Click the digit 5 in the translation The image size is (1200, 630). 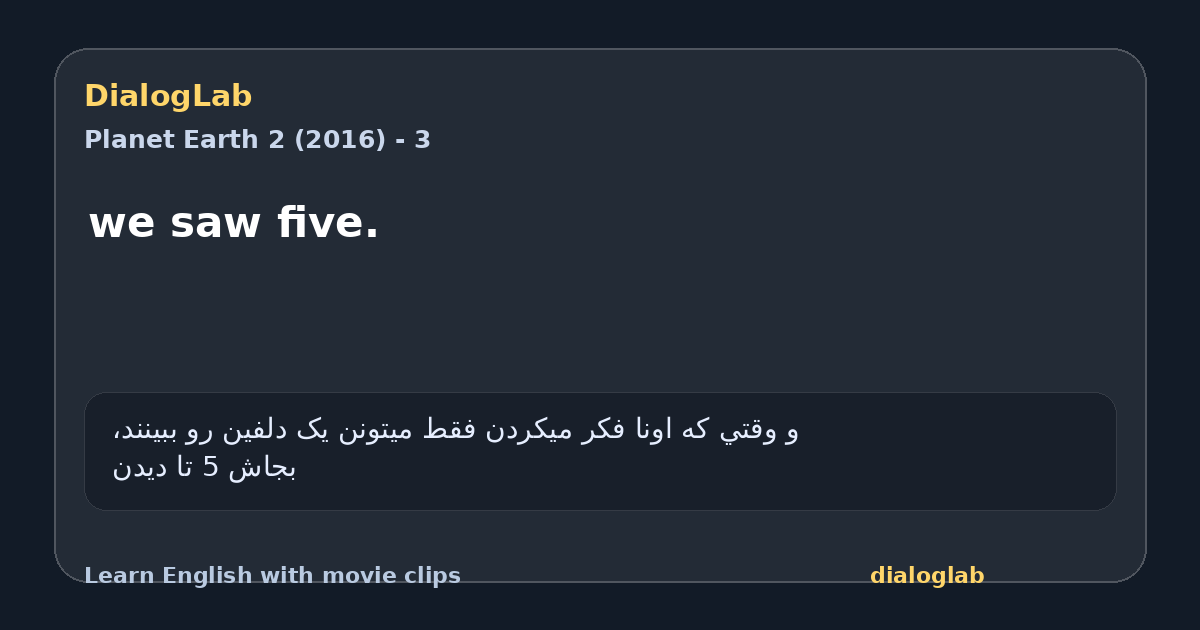pos(210,468)
